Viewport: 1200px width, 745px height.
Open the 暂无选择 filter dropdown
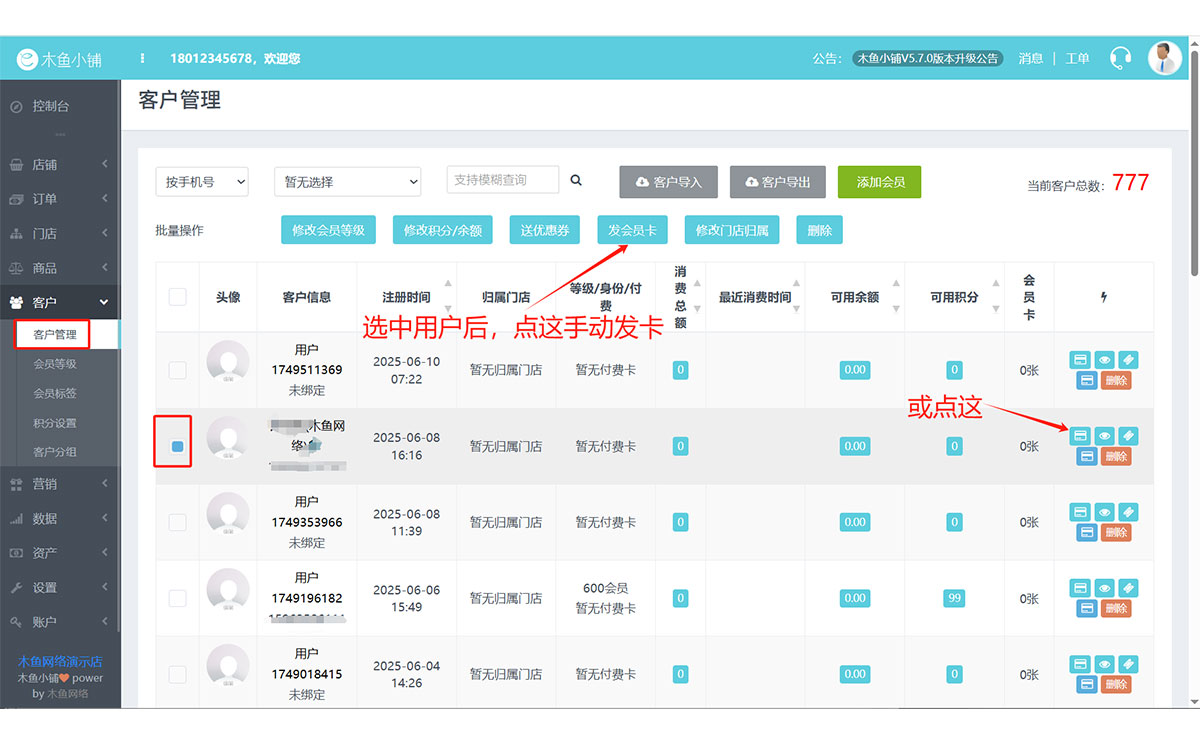pos(348,182)
